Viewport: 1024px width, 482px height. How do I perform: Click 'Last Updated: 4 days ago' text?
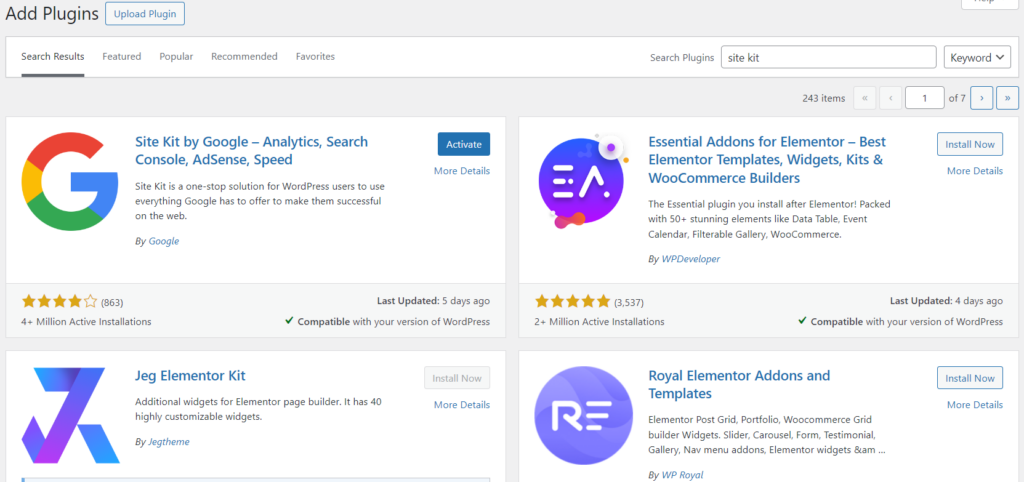click(946, 301)
